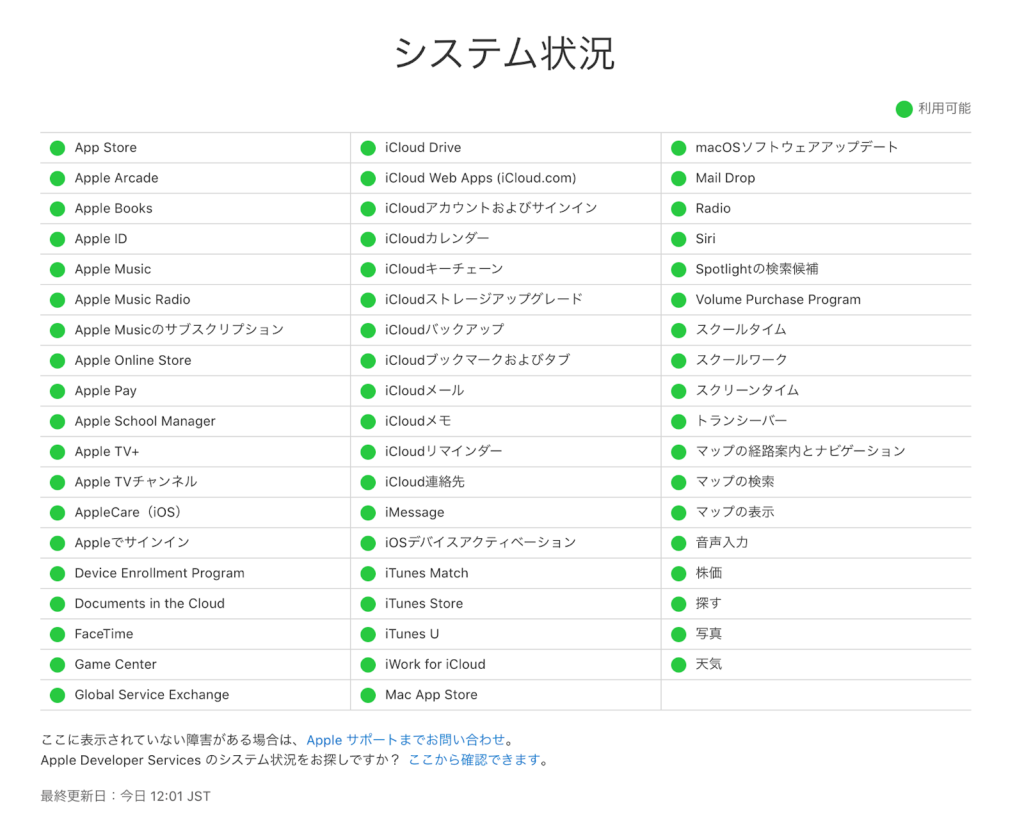Select the マップの検索 service row
This screenshot has width=1024, height=816.
pyautogui.click(x=734, y=482)
